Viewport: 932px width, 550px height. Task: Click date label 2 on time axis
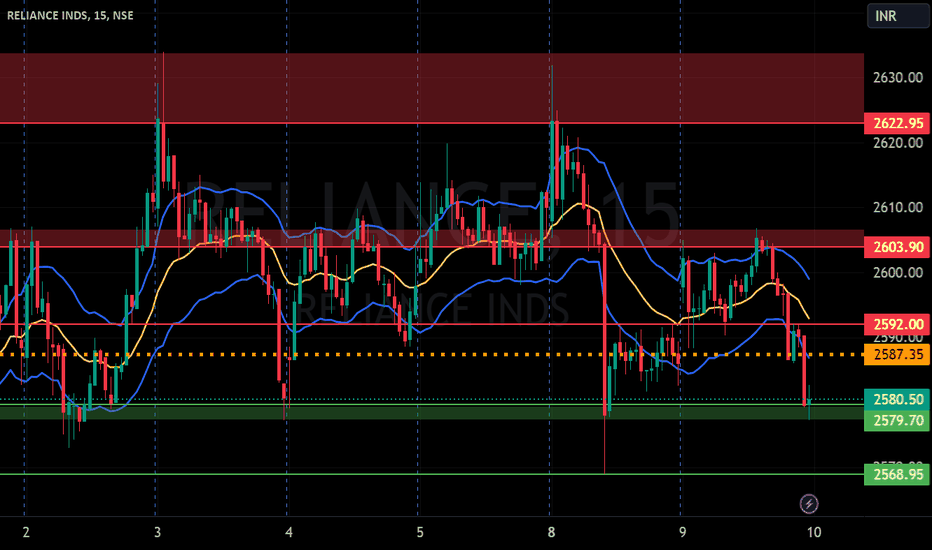pyautogui.click(x=26, y=532)
